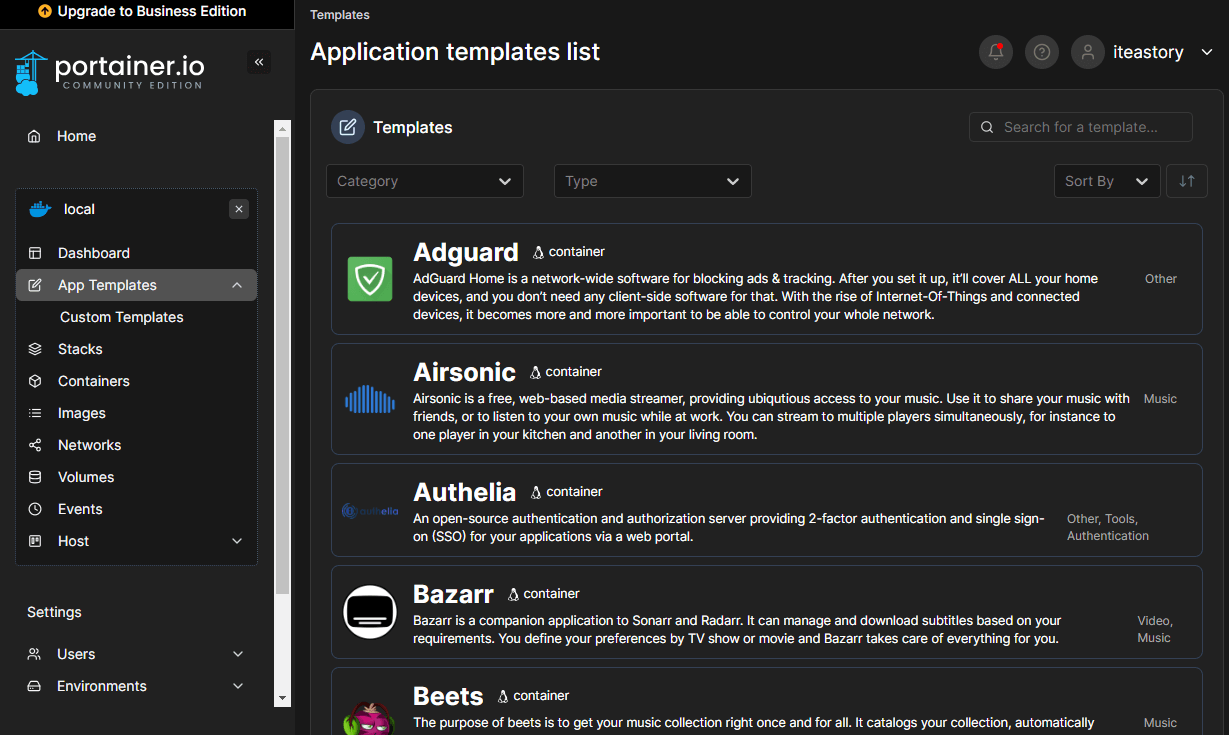Click the user avatar icon
The image size is (1229, 735).
point(1088,52)
